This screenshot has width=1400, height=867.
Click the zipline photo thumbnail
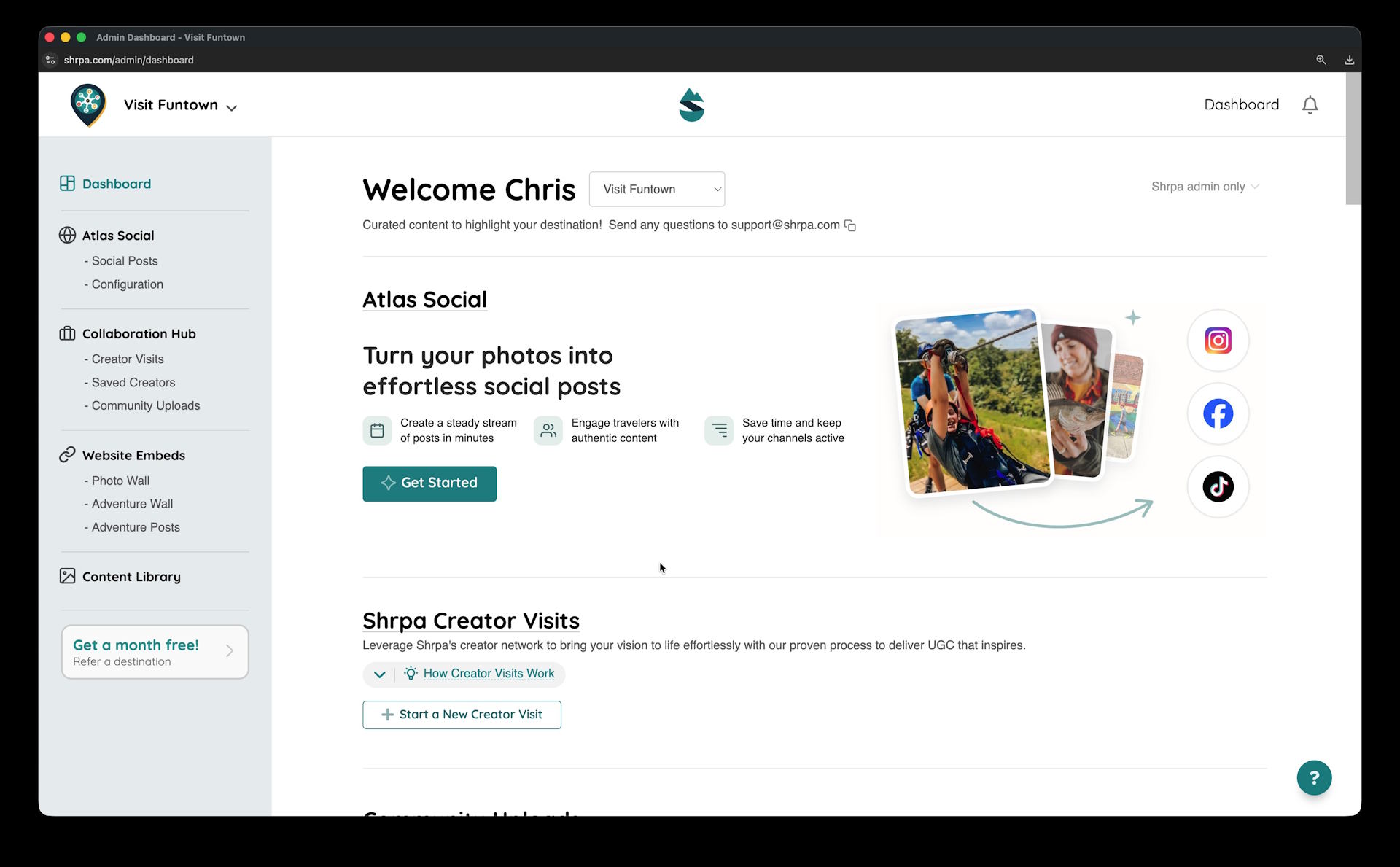pos(972,403)
